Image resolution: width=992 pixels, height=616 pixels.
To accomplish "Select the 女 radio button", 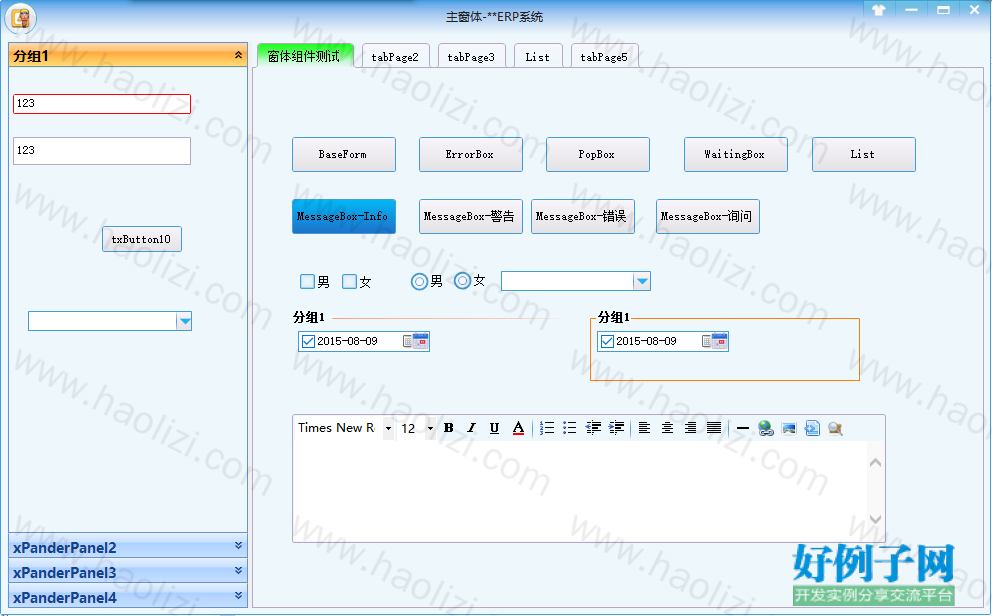I will pos(462,280).
